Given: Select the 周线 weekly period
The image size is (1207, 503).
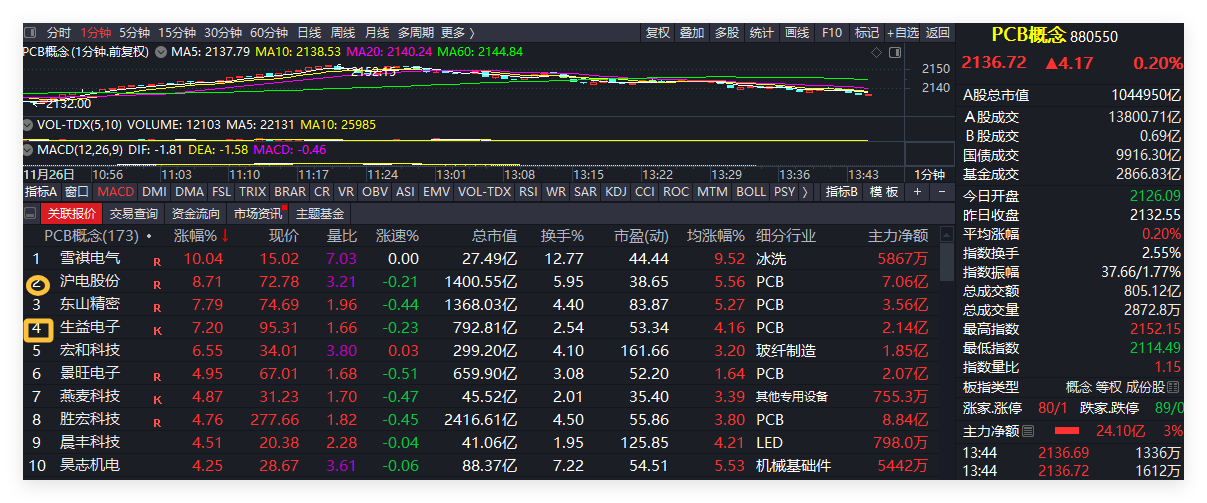Looking at the screenshot, I should pyautogui.click(x=343, y=33).
